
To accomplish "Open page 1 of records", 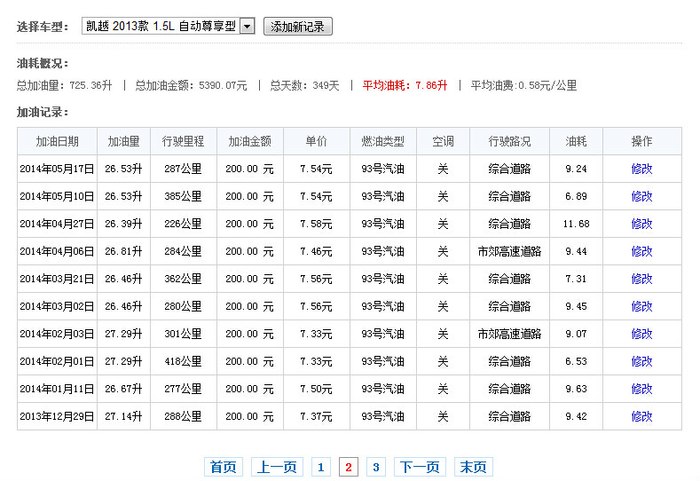I will (320, 467).
